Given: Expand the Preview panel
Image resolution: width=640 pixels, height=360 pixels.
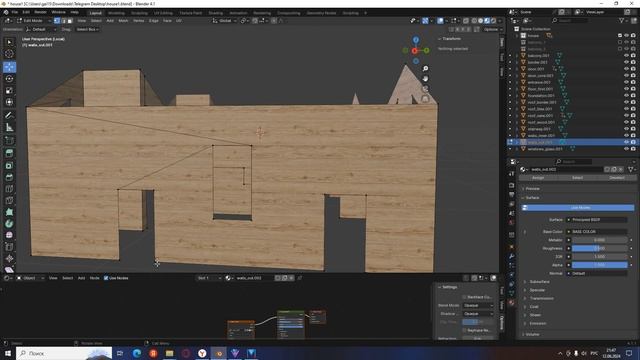Looking at the screenshot, I should coord(533,189).
